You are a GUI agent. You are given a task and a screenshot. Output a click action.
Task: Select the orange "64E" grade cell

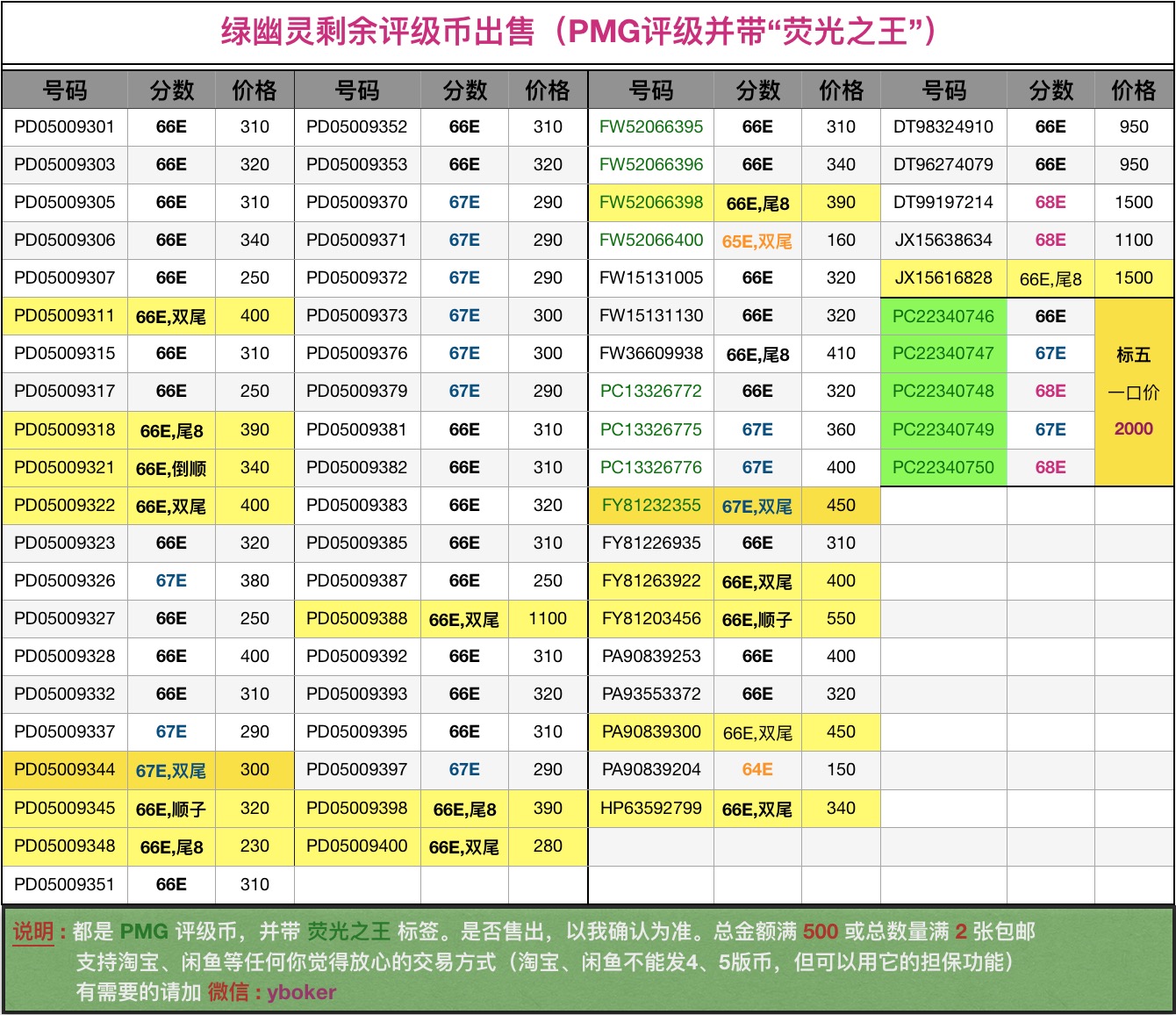757,770
